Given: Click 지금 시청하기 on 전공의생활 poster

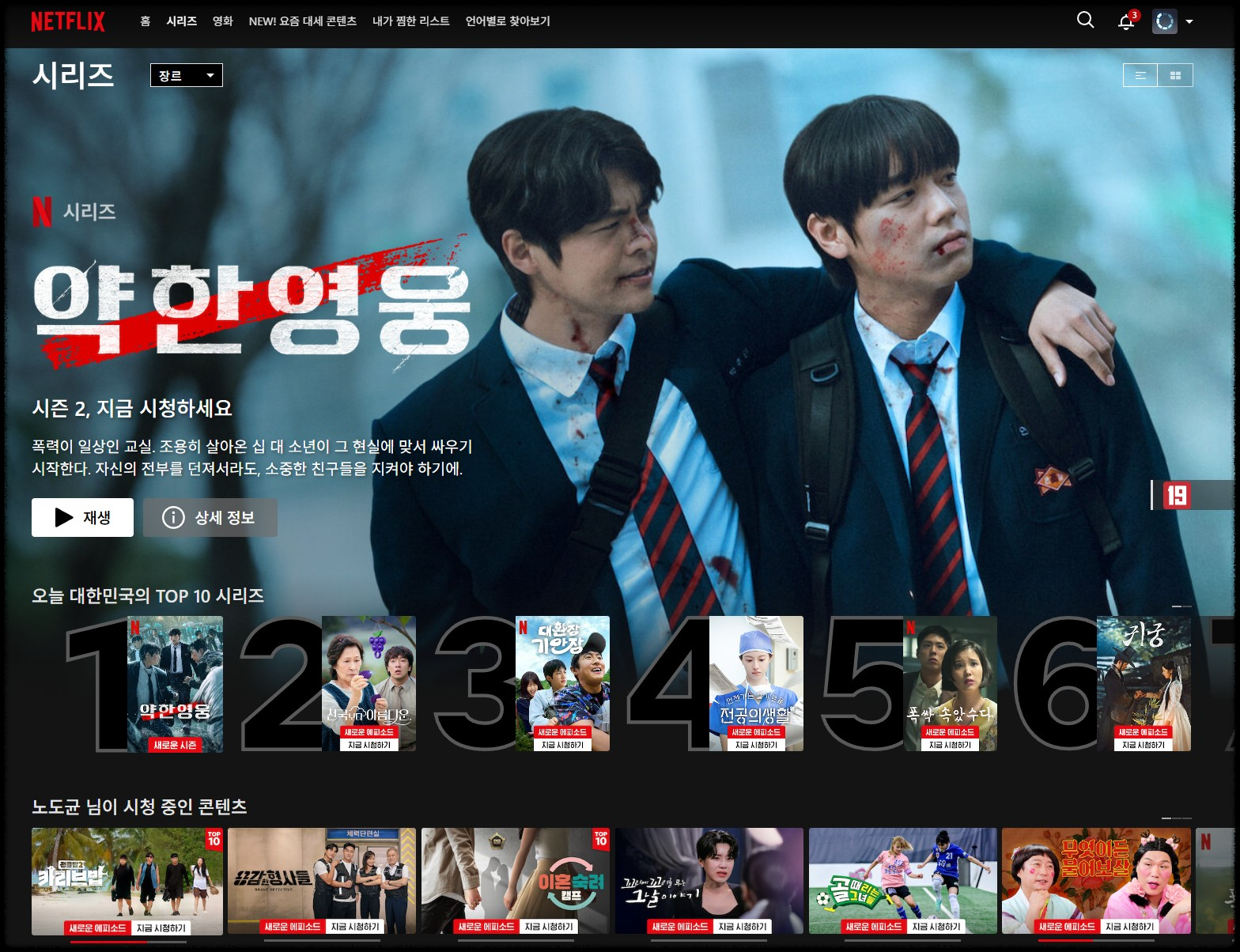Looking at the screenshot, I should [x=756, y=745].
